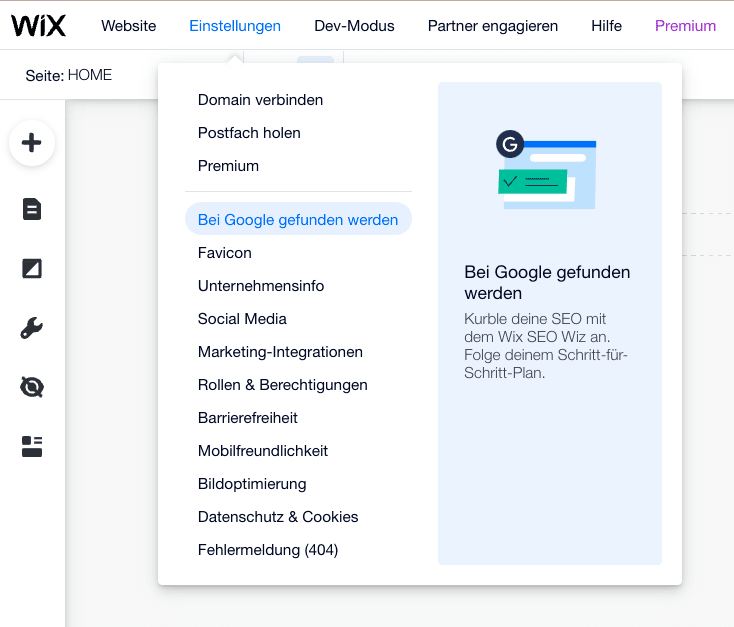Open Mobilfreundlichkeit
Viewport: 734px width, 627px height.
[x=263, y=451]
